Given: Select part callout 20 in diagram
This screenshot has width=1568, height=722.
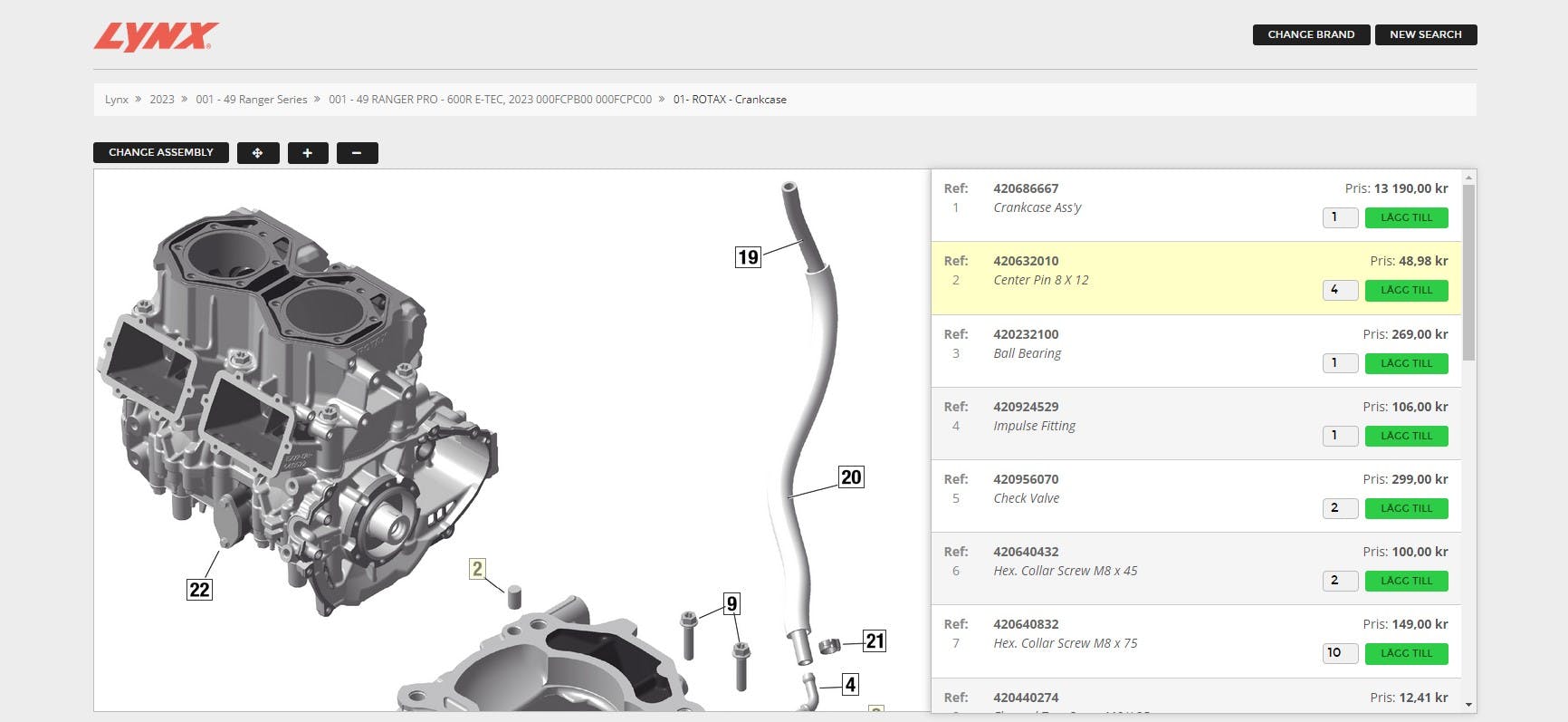Looking at the screenshot, I should pos(851,477).
